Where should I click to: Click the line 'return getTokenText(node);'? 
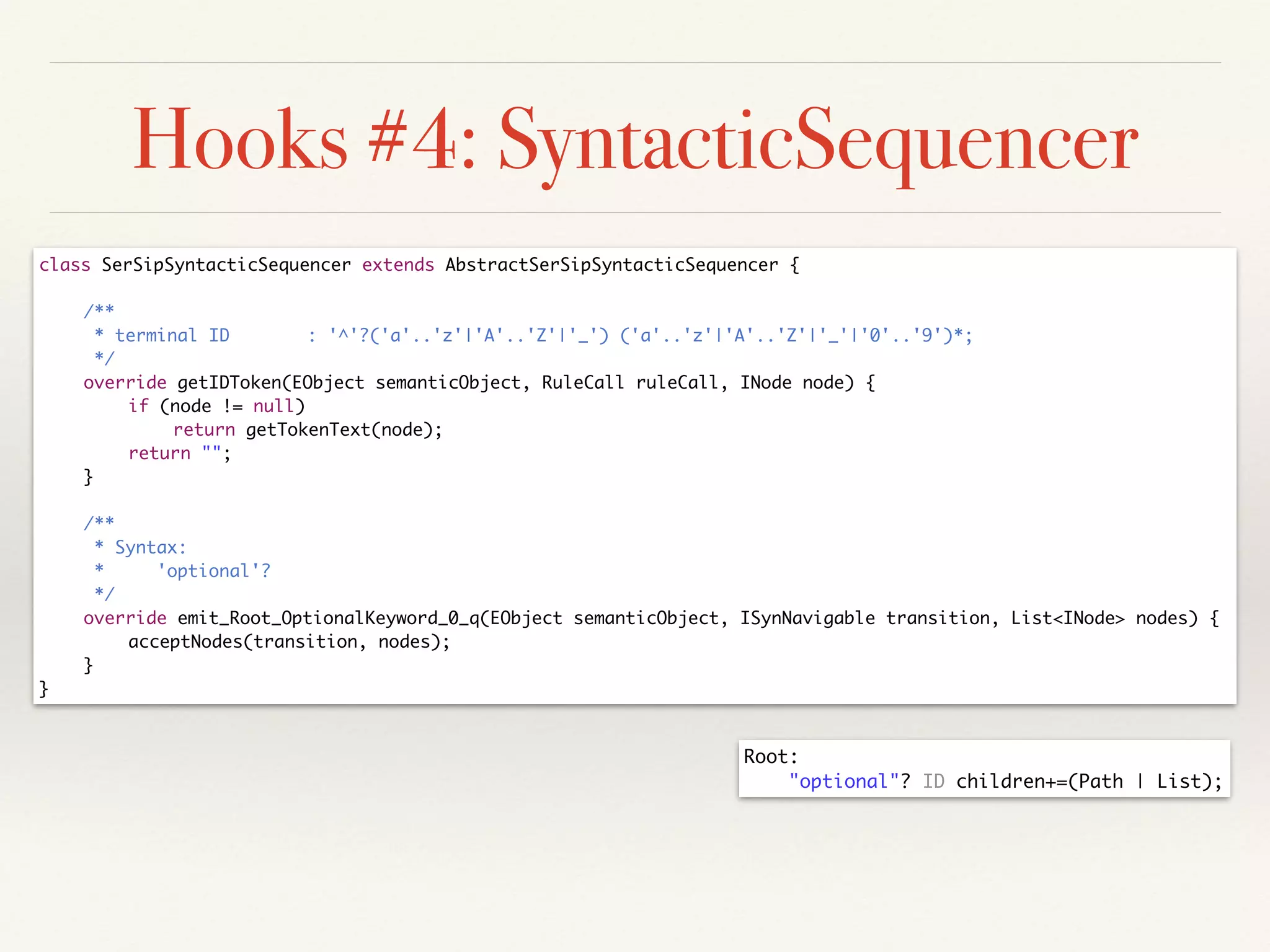pyautogui.click(x=308, y=430)
